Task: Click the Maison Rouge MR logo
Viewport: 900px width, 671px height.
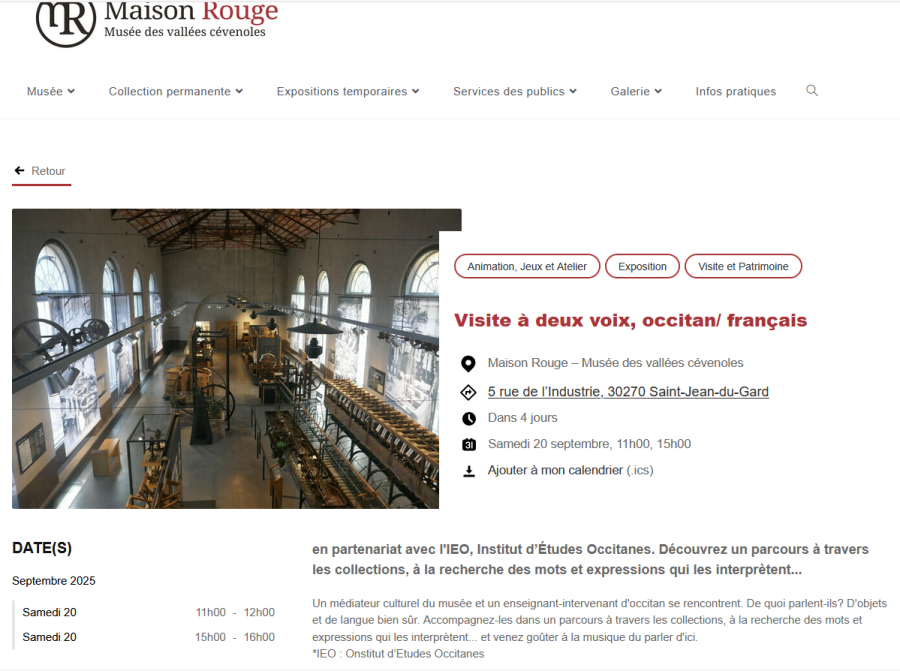Action: 66,22
